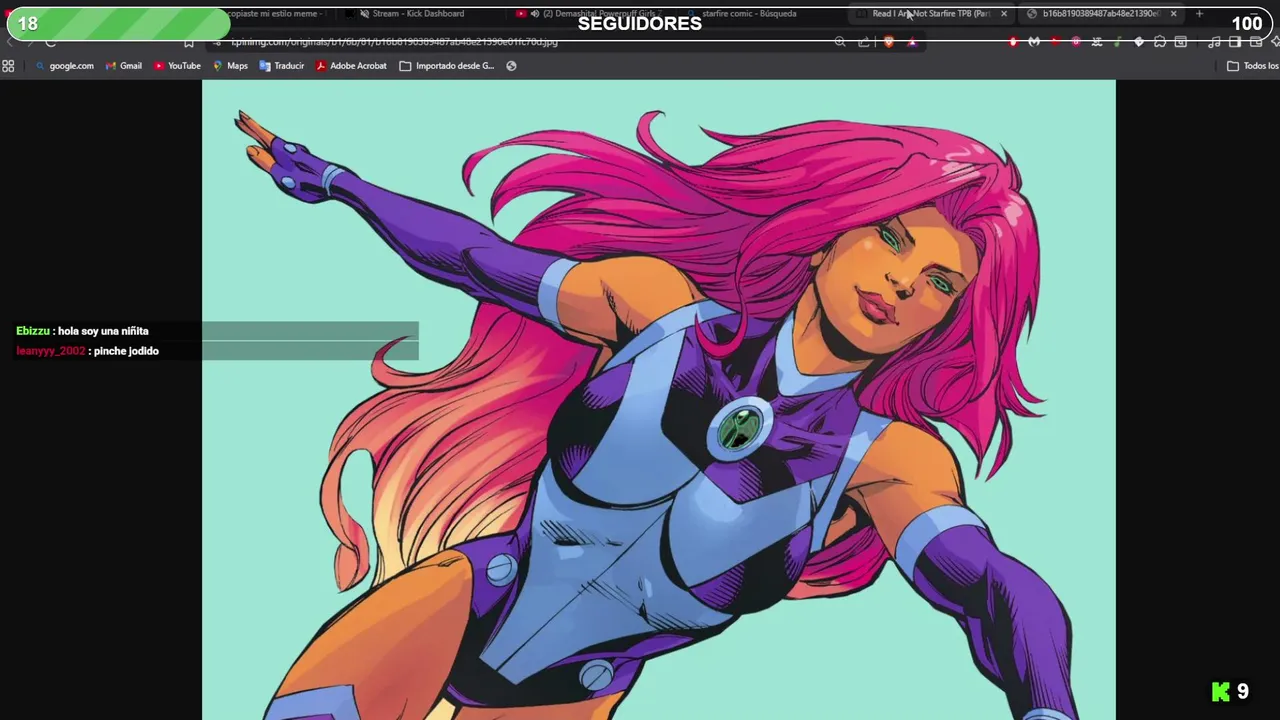Open the Adobe Acrobat bookmark

tap(351, 66)
